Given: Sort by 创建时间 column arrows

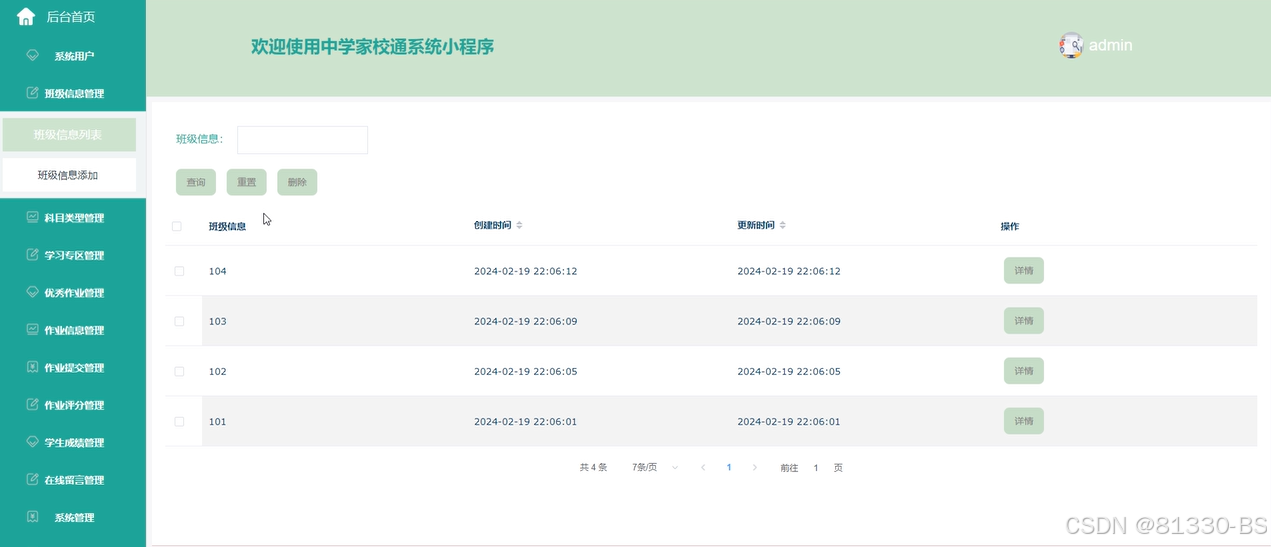Looking at the screenshot, I should [x=519, y=225].
